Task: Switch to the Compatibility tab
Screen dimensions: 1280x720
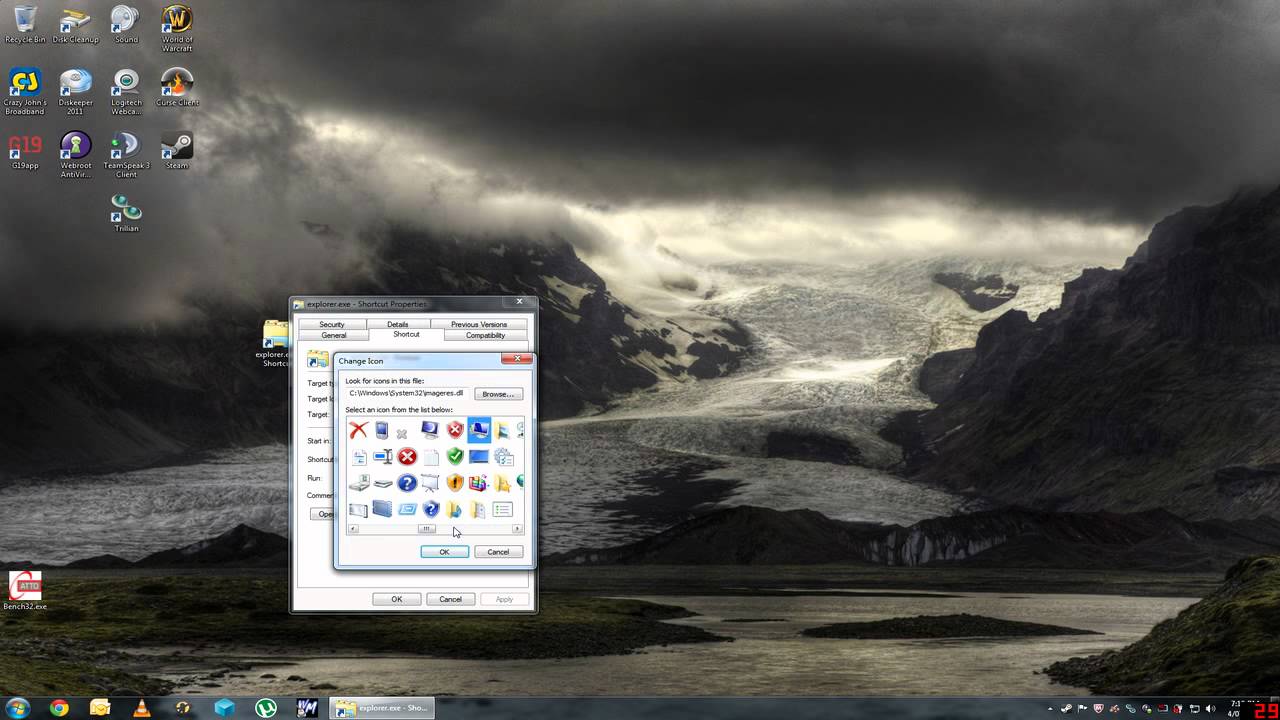Action: (484, 335)
